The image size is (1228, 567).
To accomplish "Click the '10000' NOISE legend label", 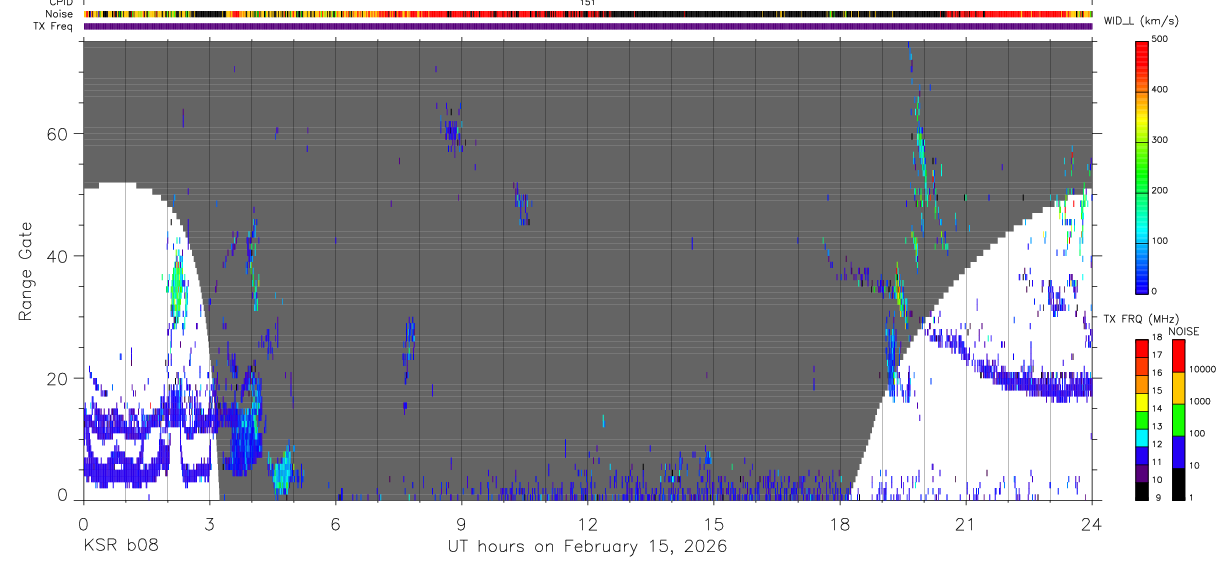I will [1201, 369].
